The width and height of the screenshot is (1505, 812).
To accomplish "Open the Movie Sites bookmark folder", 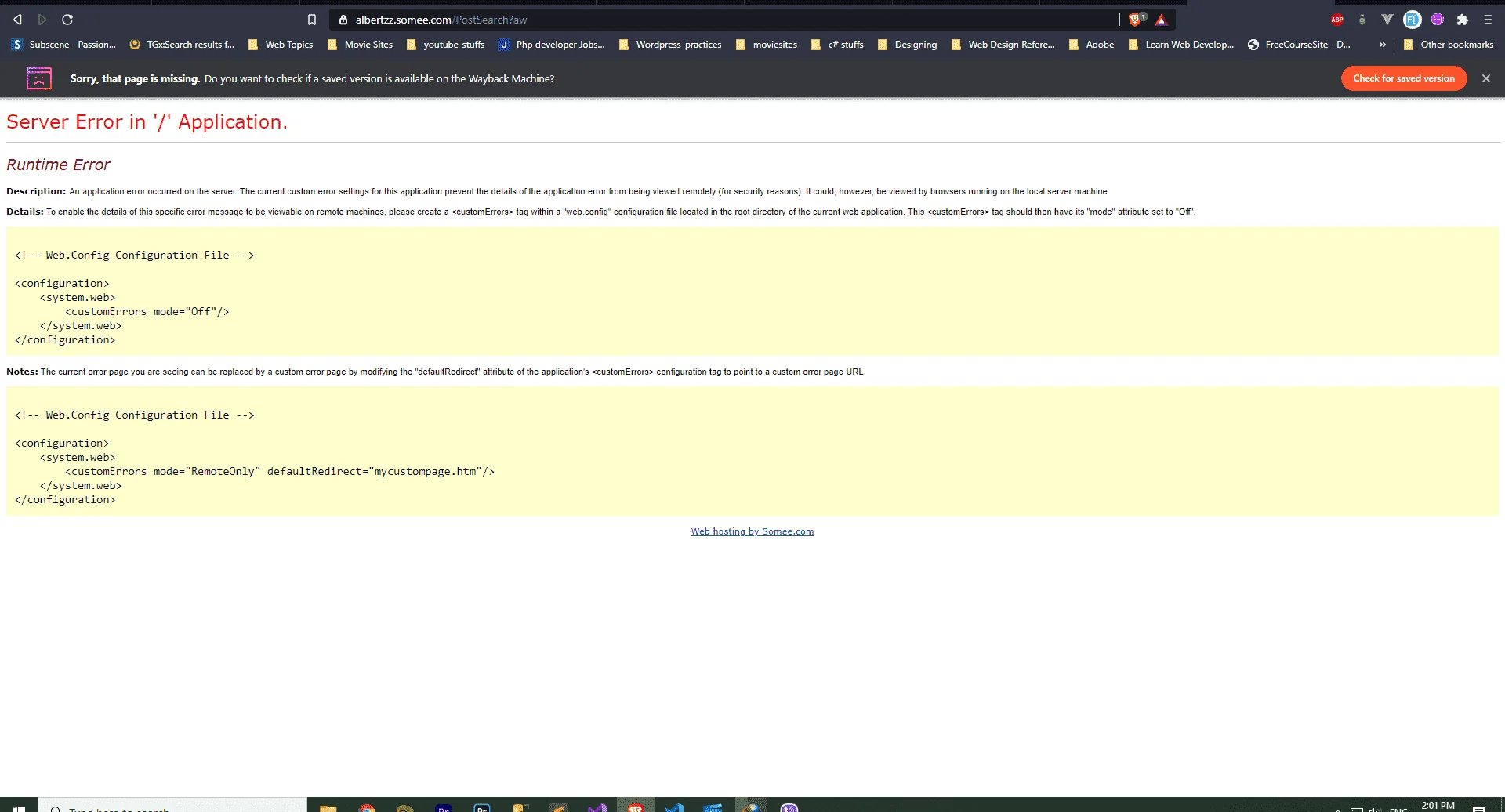I will [361, 45].
